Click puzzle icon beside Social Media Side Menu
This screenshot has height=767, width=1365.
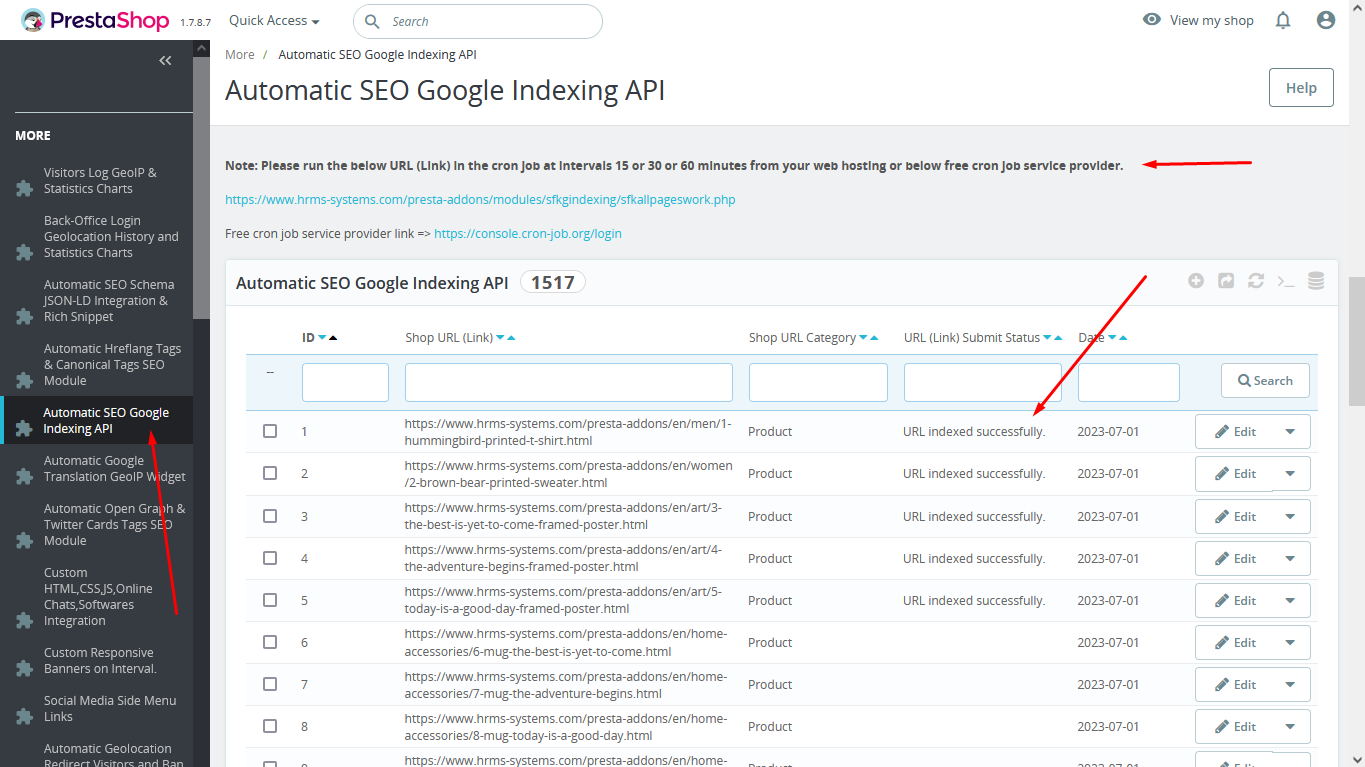[x=25, y=716]
